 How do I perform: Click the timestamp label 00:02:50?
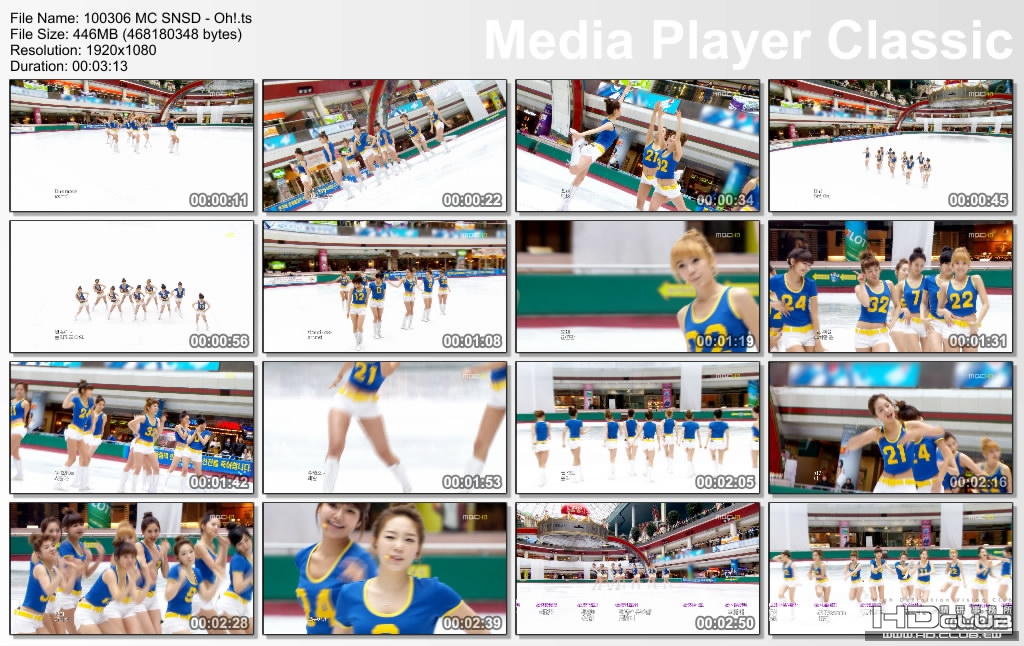(x=726, y=623)
